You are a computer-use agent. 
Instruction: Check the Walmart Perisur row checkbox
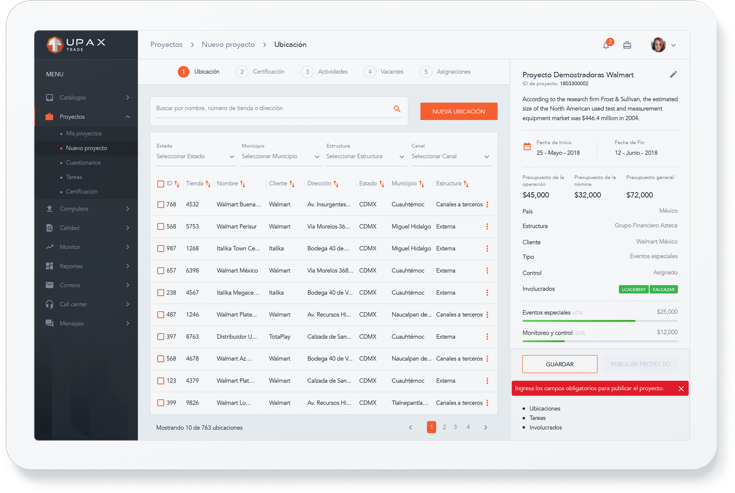click(x=160, y=226)
